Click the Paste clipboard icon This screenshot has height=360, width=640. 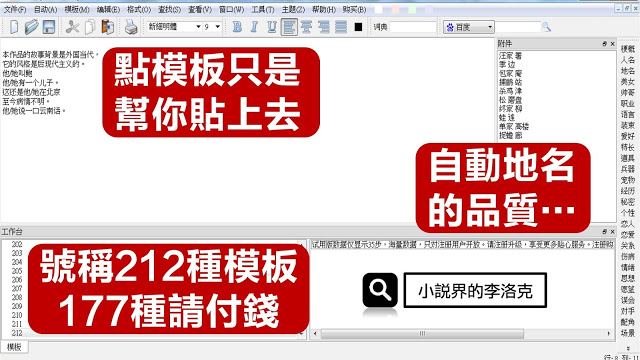pos(108,27)
